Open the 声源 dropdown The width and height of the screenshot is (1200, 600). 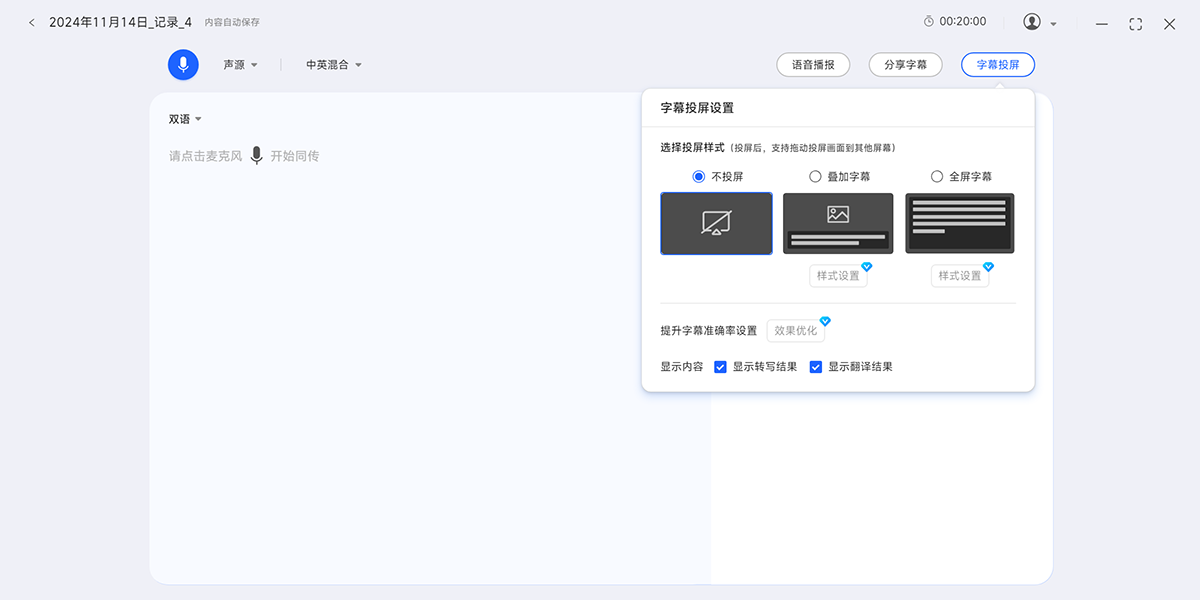point(240,65)
